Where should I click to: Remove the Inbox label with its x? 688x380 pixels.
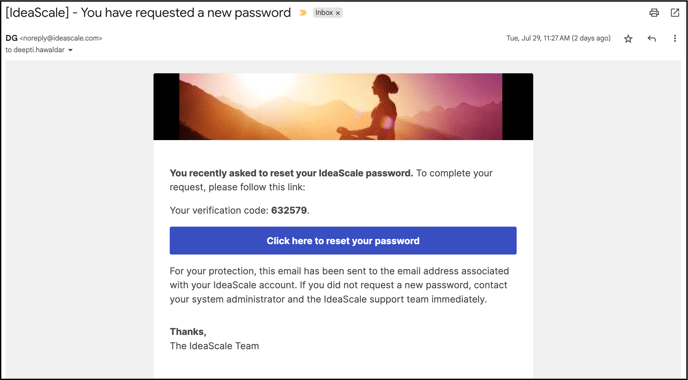click(x=338, y=13)
